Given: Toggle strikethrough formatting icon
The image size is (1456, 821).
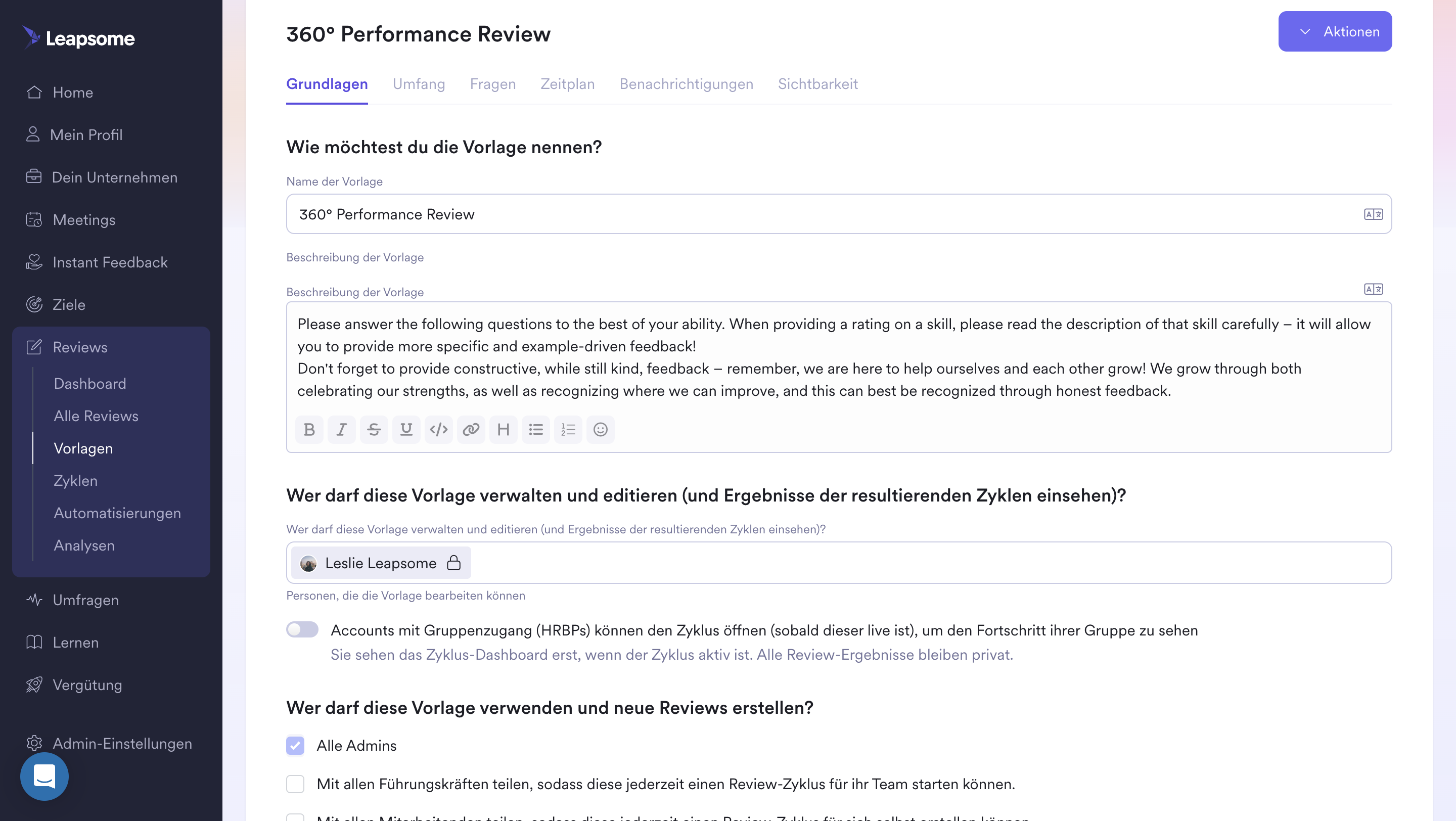Looking at the screenshot, I should [x=374, y=429].
